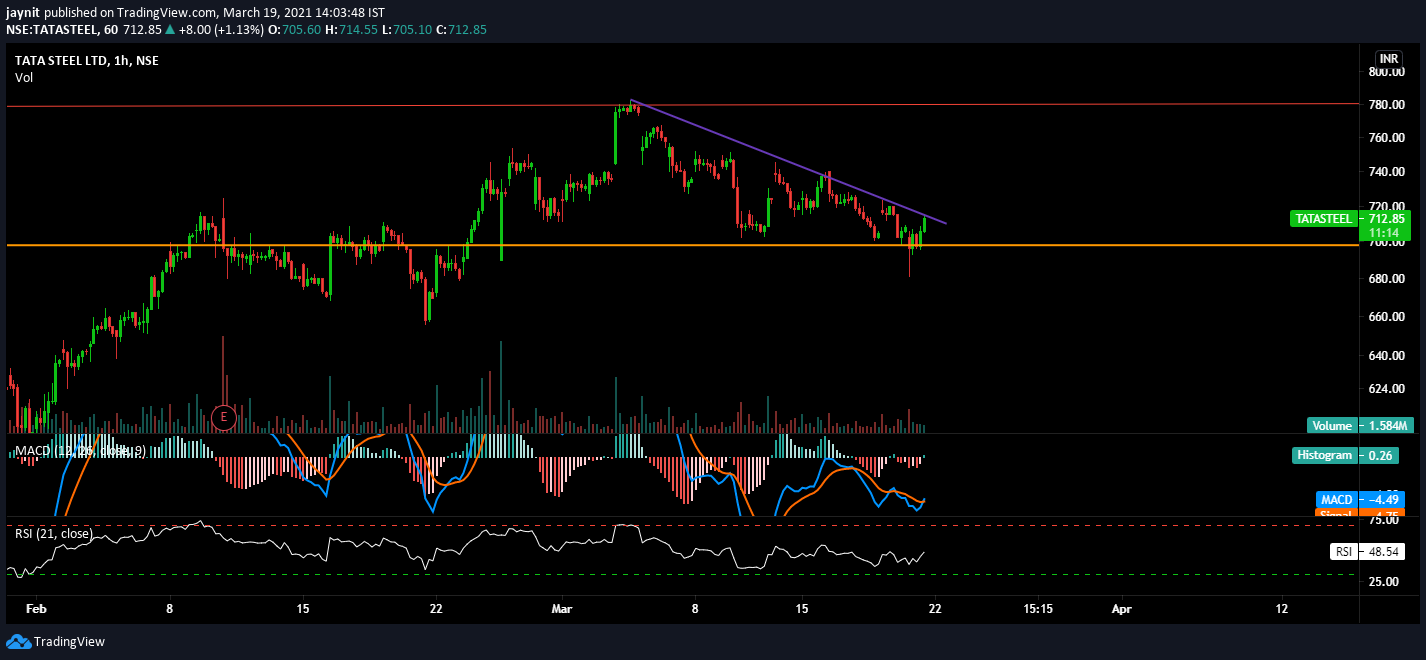This screenshot has height=660, width=1426.
Task: Click the RSI 25.00 level label
Action: [x=1384, y=581]
